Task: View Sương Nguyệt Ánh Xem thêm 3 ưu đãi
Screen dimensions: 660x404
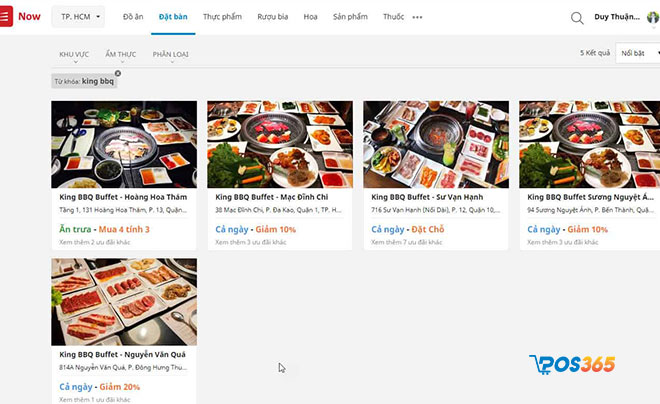Action: pyautogui.click(x=563, y=242)
